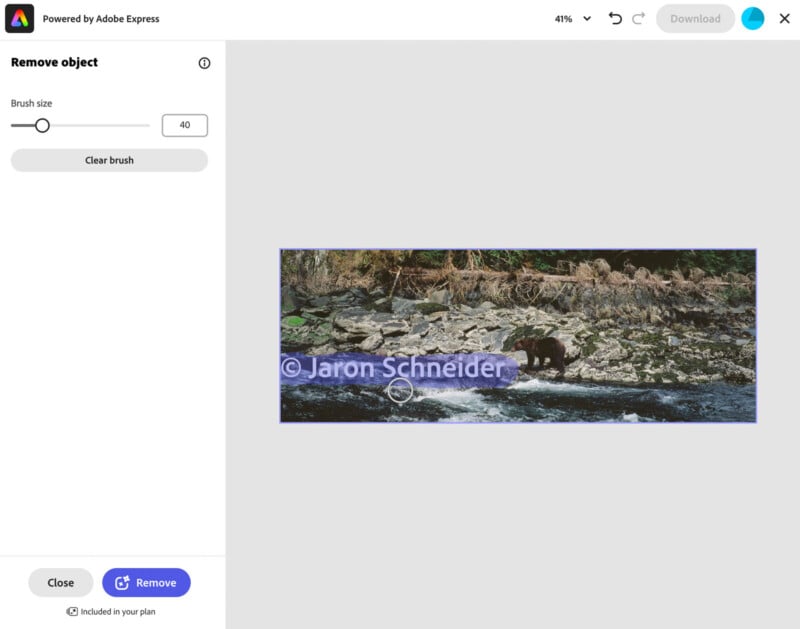Viewport: 800px width, 629px height.
Task: Open the Remove object info icon
Action: (x=204, y=63)
